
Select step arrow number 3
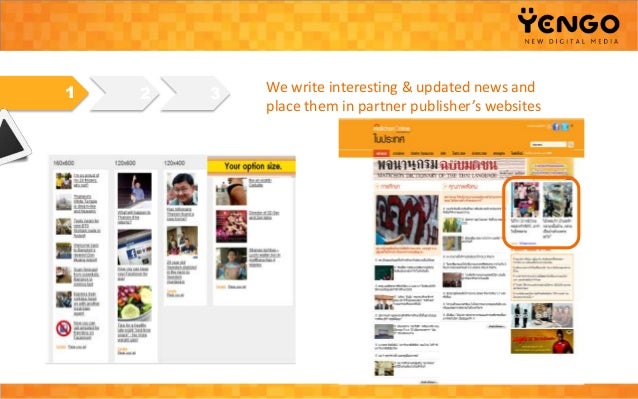[x=195, y=94]
